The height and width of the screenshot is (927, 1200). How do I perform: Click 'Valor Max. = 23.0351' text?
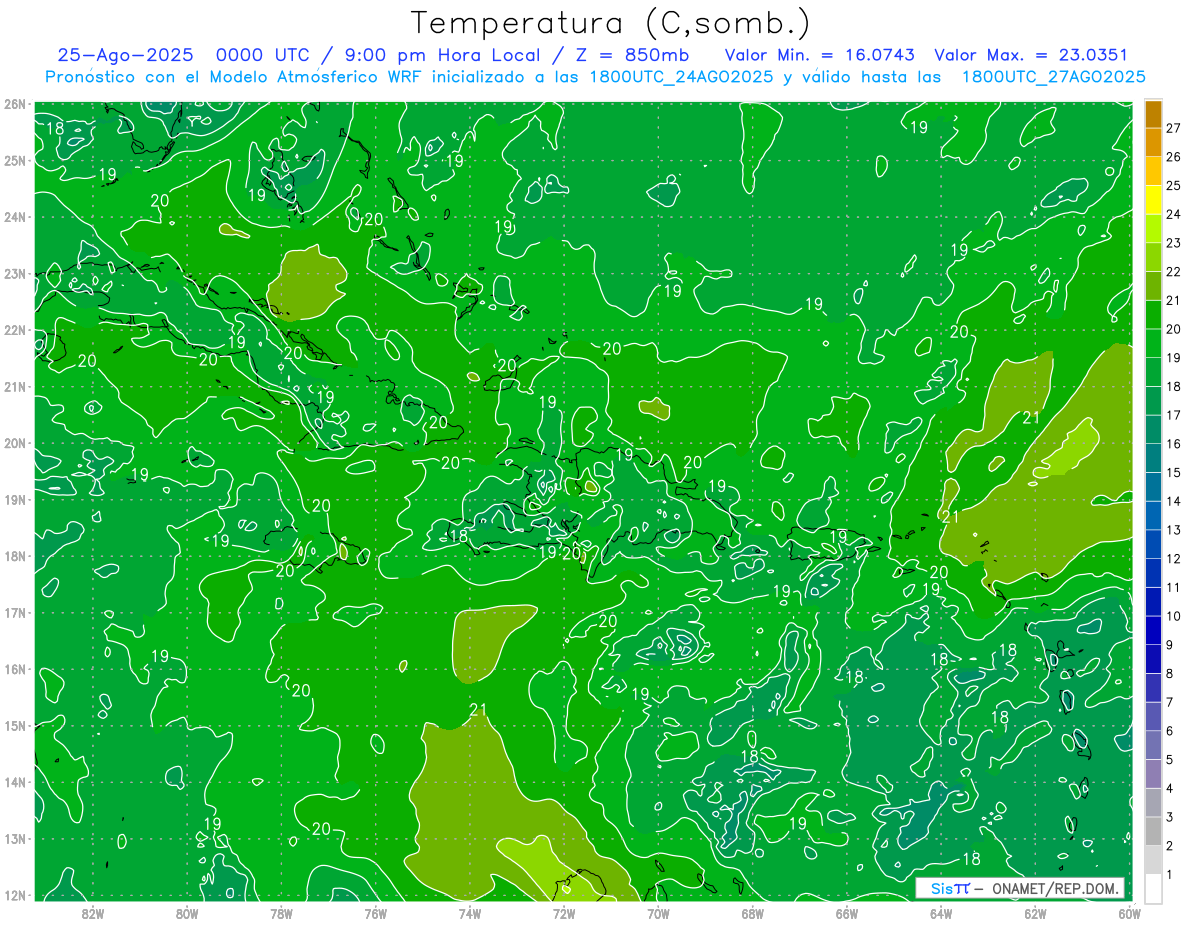pos(1031,55)
